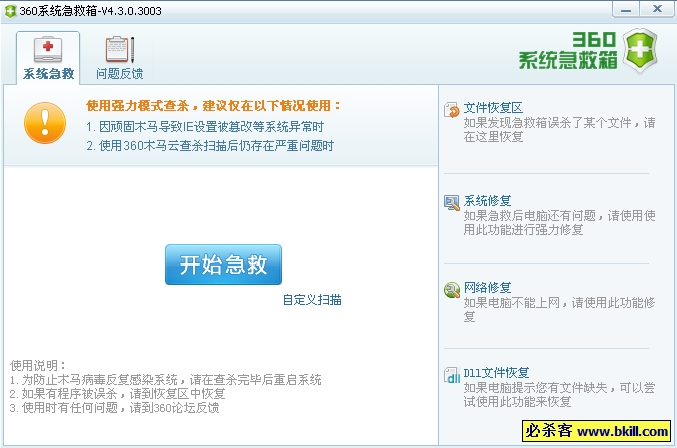
Task: Start the scan with 开始急救 button
Action: [x=223, y=265]
